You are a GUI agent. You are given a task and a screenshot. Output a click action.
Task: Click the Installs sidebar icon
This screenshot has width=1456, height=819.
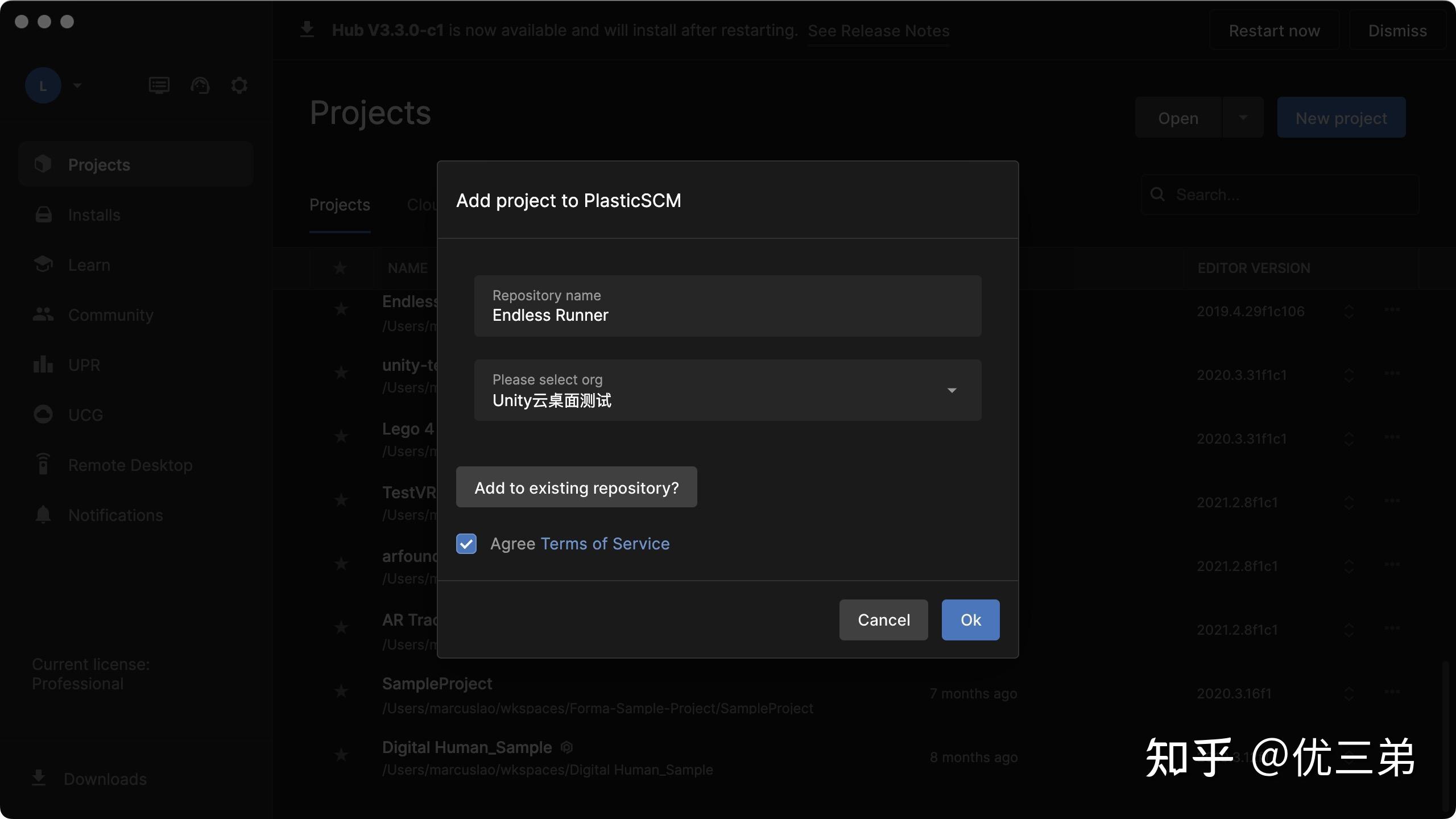pyautogui.click(x=43, y=214)
